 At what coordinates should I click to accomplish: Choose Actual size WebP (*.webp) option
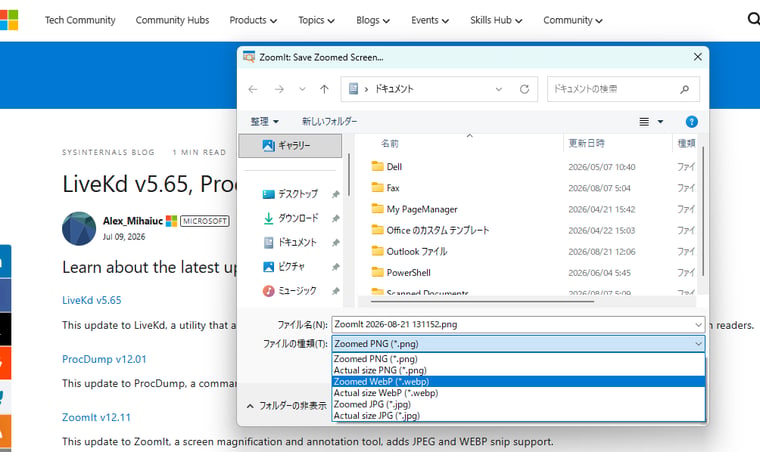(518, 393)
